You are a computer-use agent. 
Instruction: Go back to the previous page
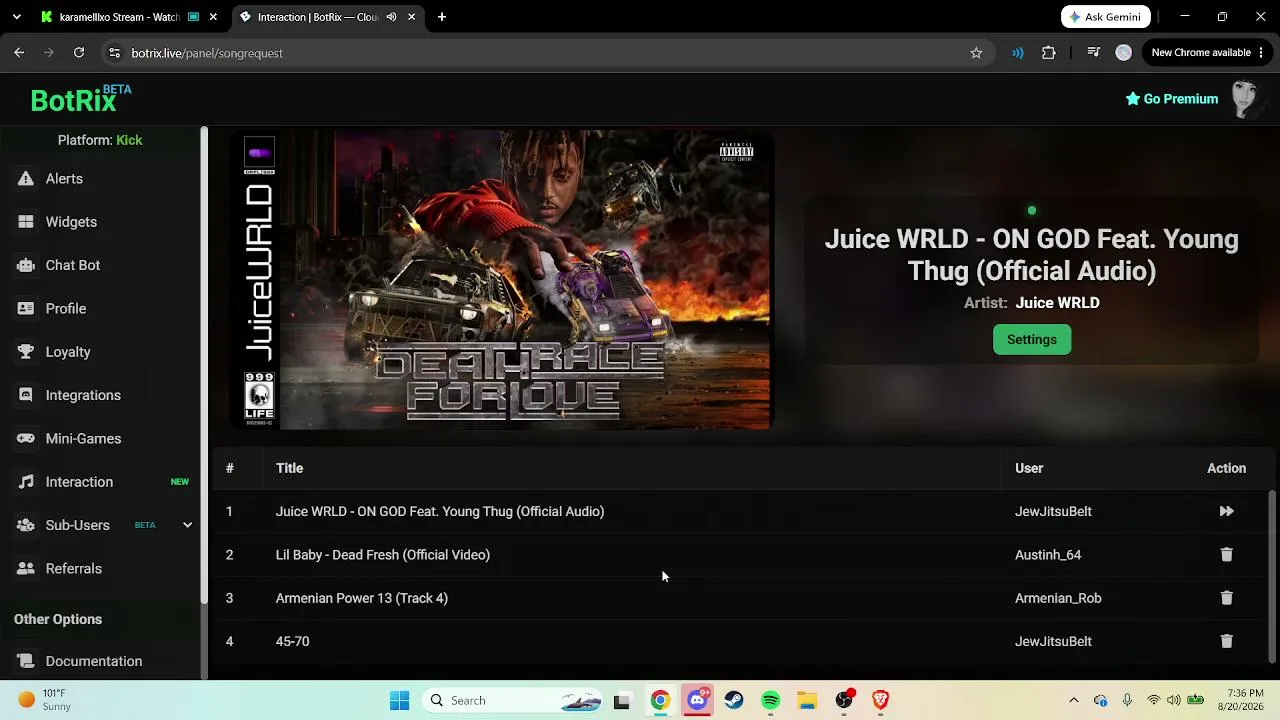(x=19, y=53)
